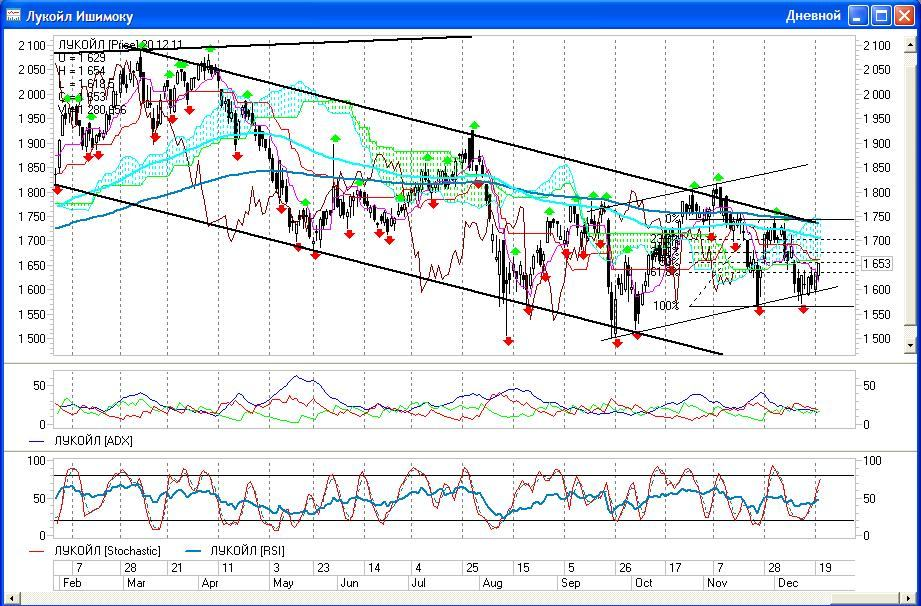Click the '21' date label
The width and height of the screenshot is (921, 606).
[177, 568]
